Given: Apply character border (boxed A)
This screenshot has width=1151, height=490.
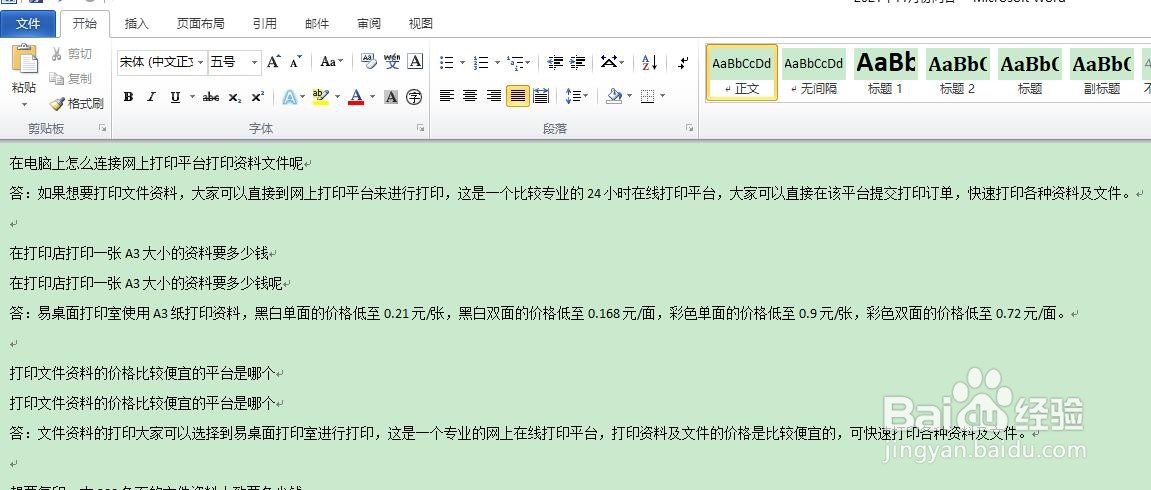Looking at the screenshot, I should click(415, 62).
